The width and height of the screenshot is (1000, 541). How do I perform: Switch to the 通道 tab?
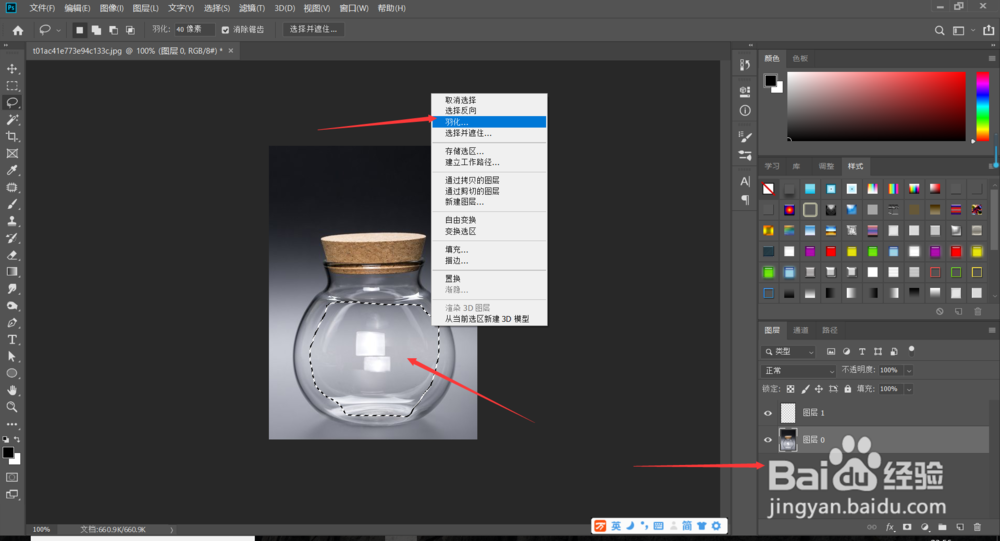[x=800, y=330]
